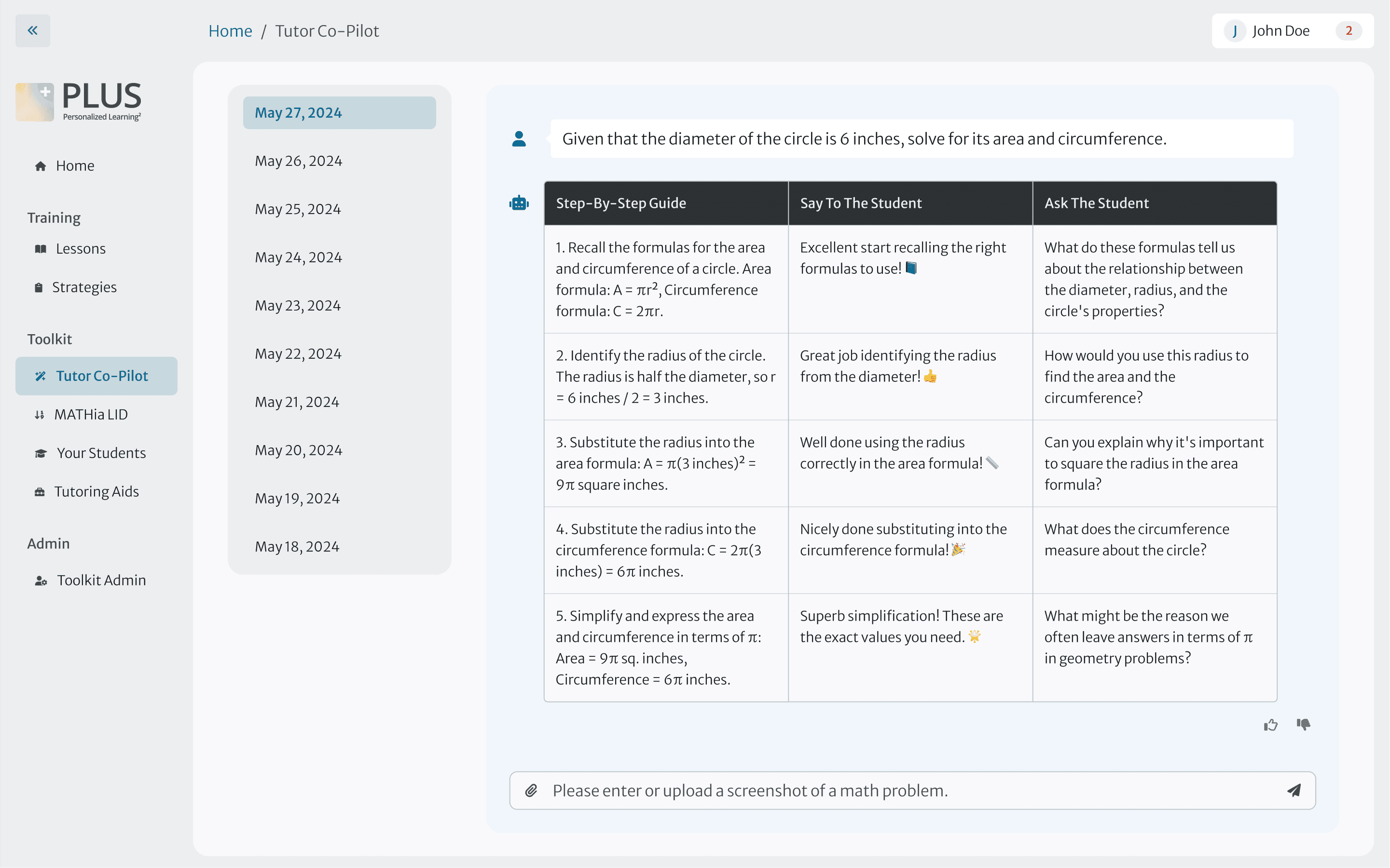Click the J avatar next to John Doe

(x=1234, y=30)
